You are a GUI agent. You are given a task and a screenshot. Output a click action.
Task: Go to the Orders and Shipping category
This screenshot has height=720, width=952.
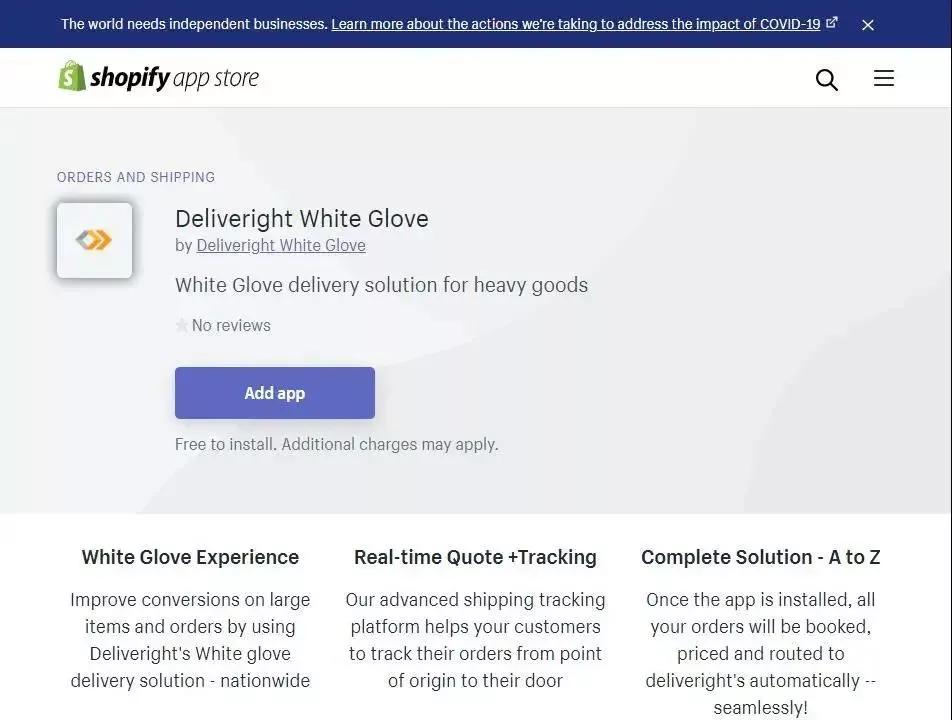136,177
